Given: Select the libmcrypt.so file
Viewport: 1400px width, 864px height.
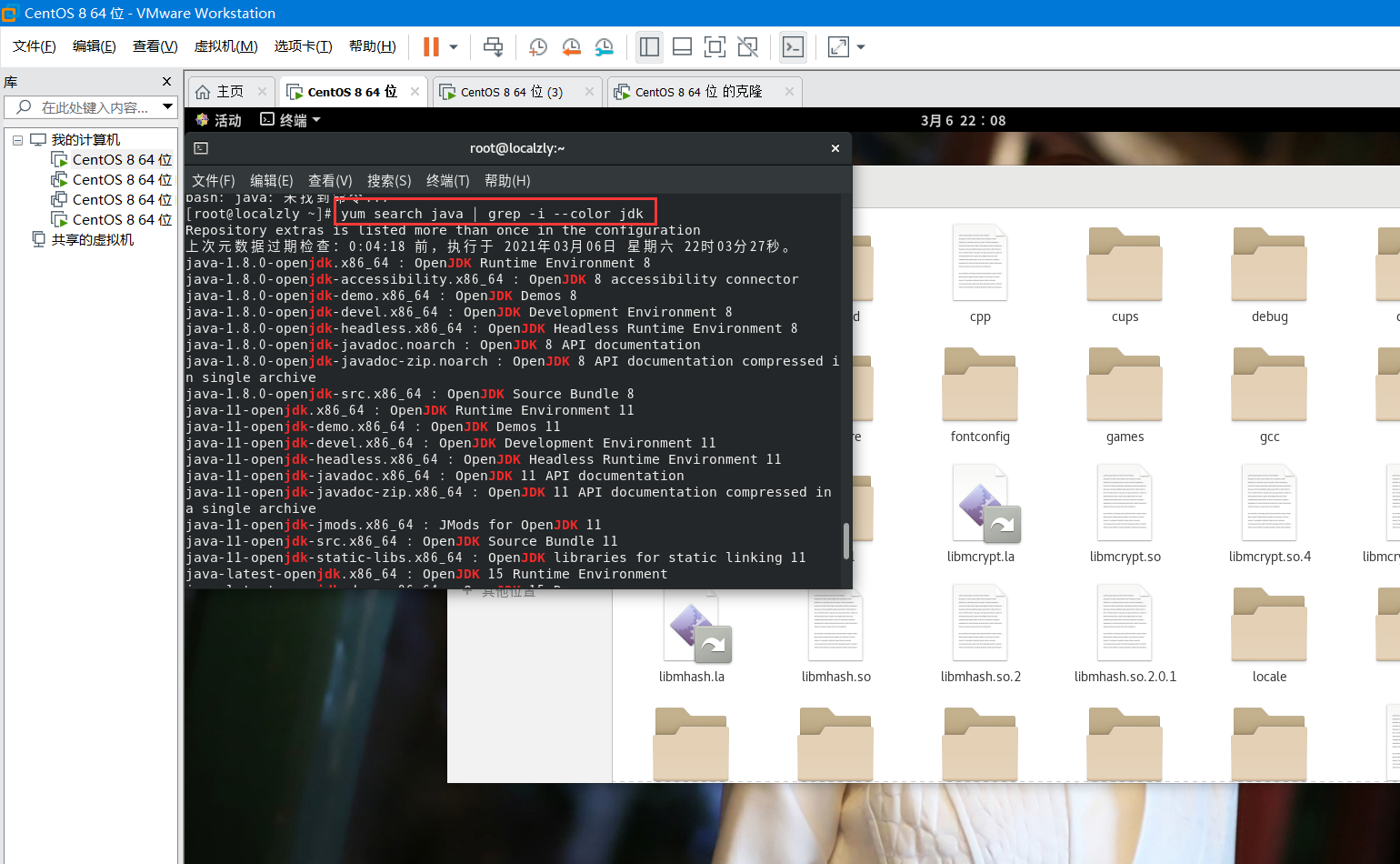Looking at the screenshot, I should tap(1125, 515).
